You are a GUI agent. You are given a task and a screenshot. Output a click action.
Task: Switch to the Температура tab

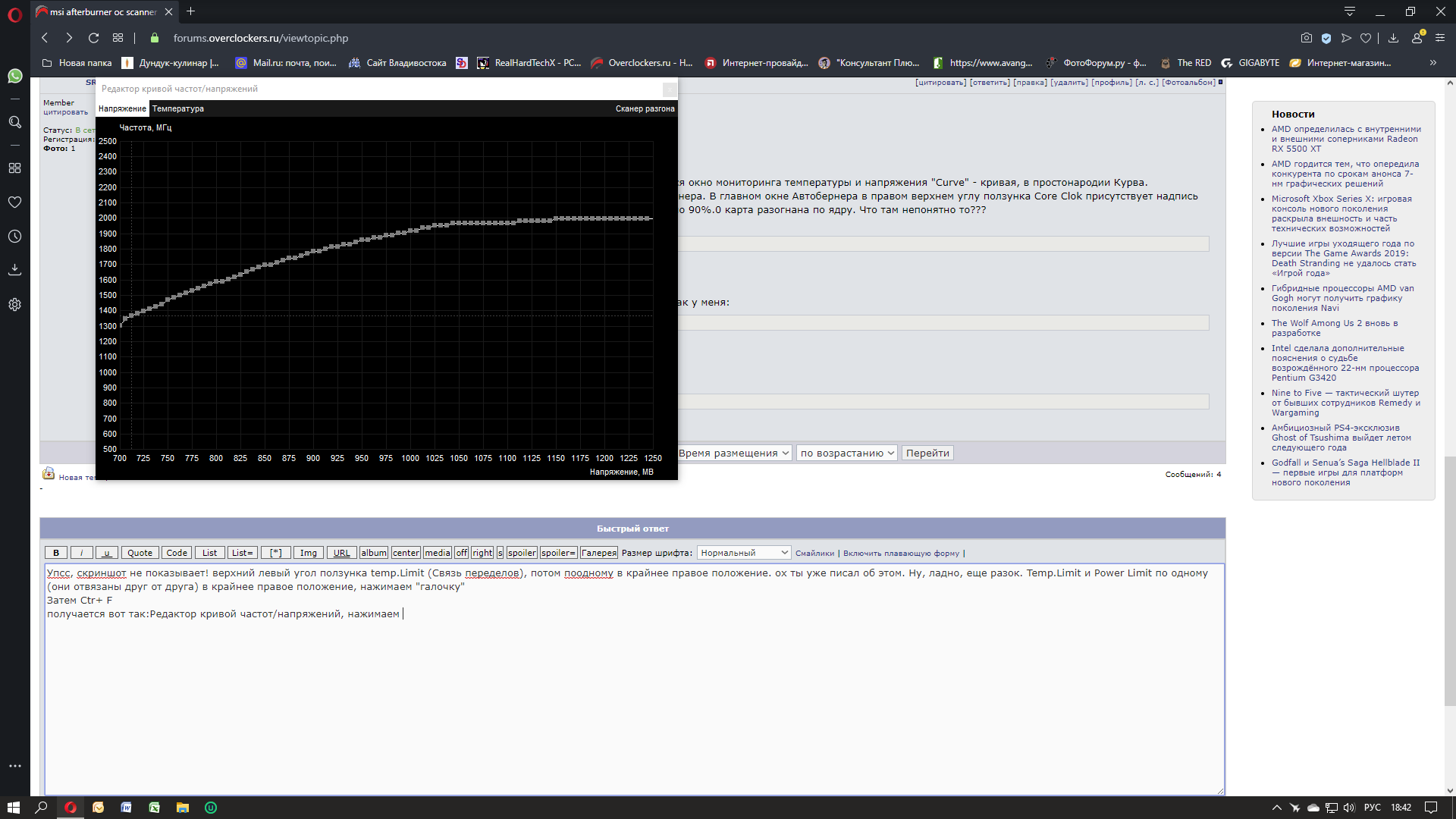click(x=178, y=108)
